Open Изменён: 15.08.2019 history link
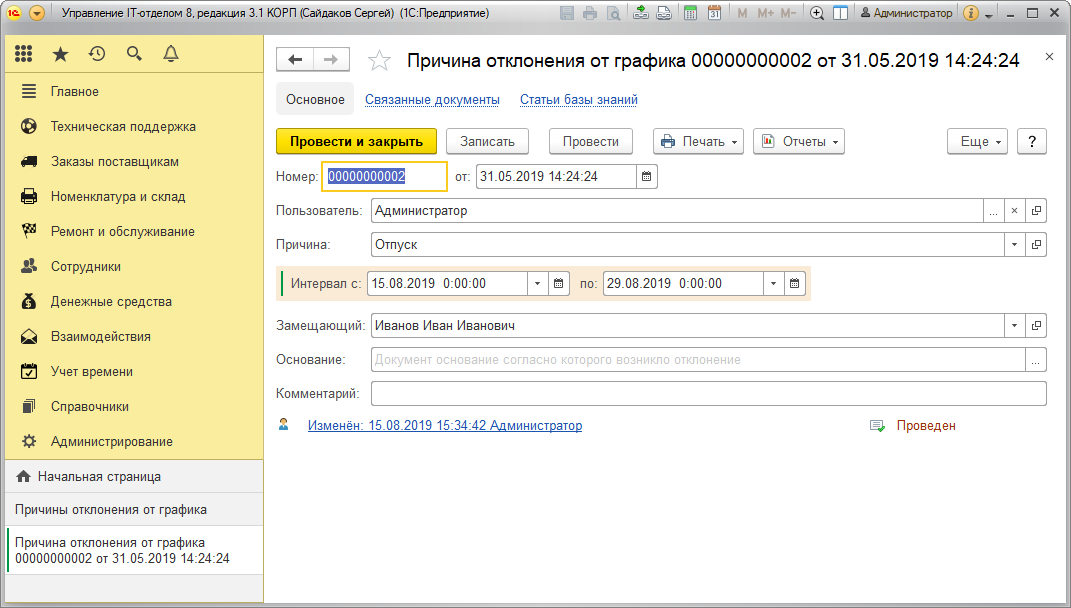Image resolution: width=1071 pixels, height=608 pixels. 445,426
